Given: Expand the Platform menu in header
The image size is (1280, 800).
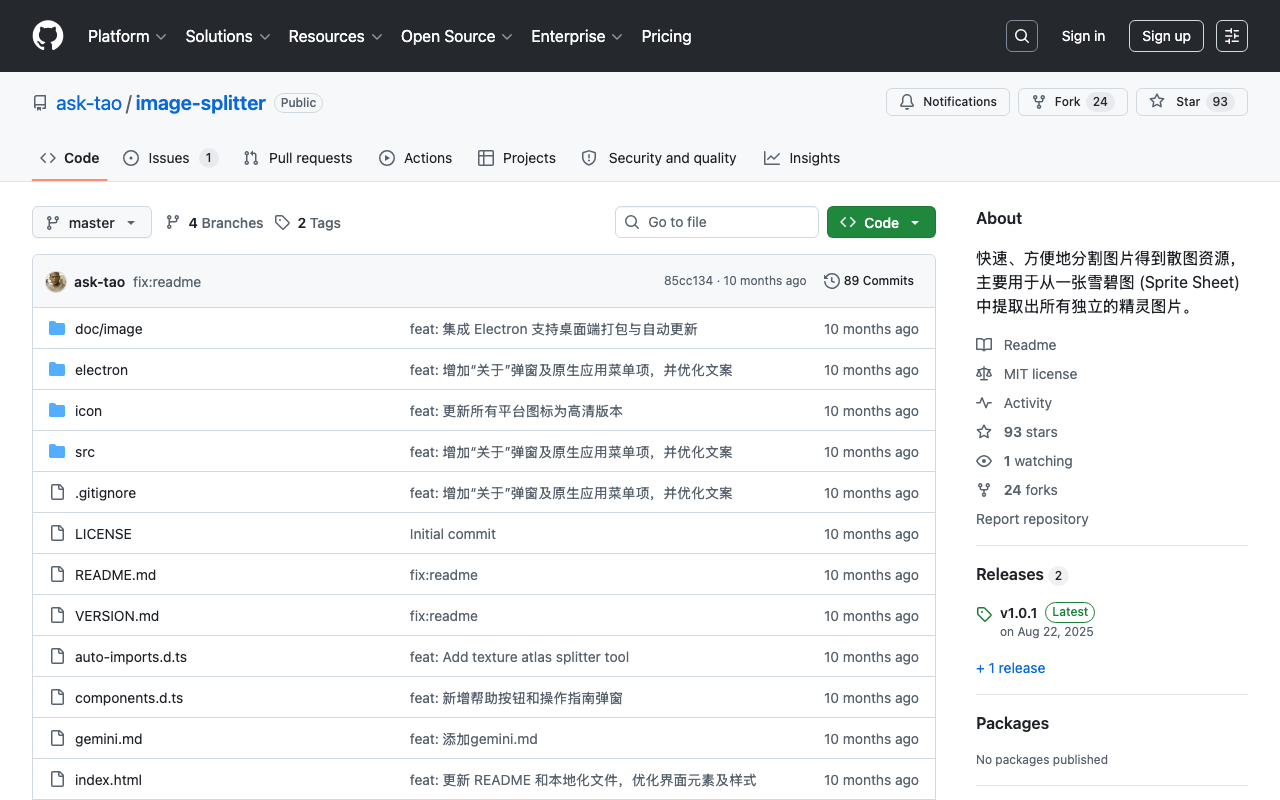Looking at the screenshot, I should 128,36.
